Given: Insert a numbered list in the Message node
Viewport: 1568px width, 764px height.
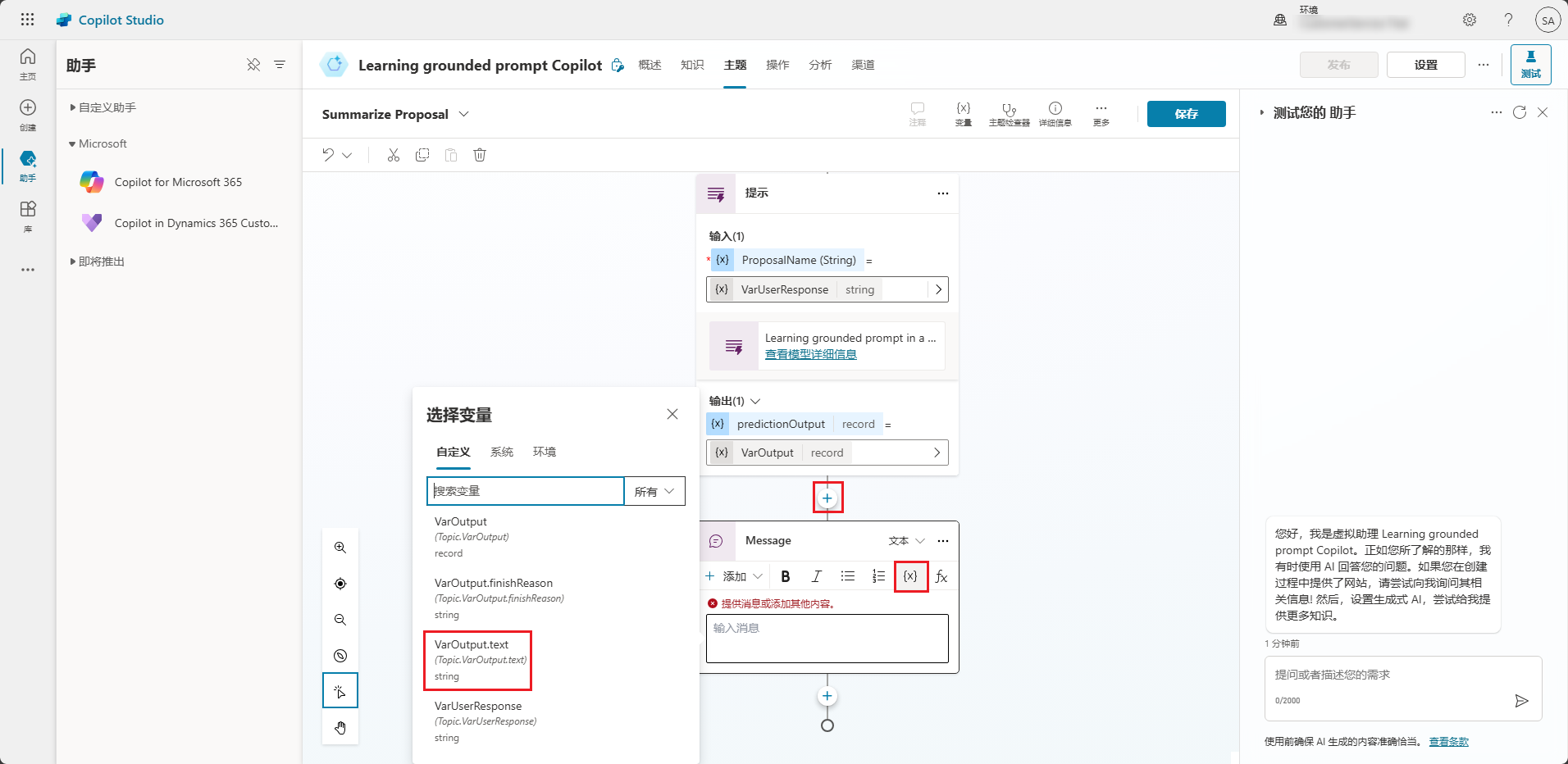Looking at the screenshot, I should tap(879, 576).
